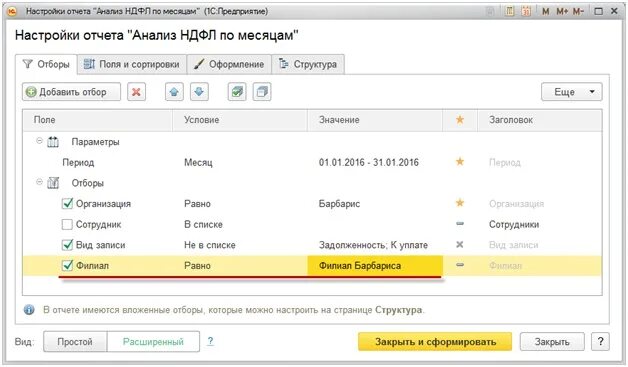Open the Еще dropdown menu
Screen dimensions: 628x367
point(572,92)
